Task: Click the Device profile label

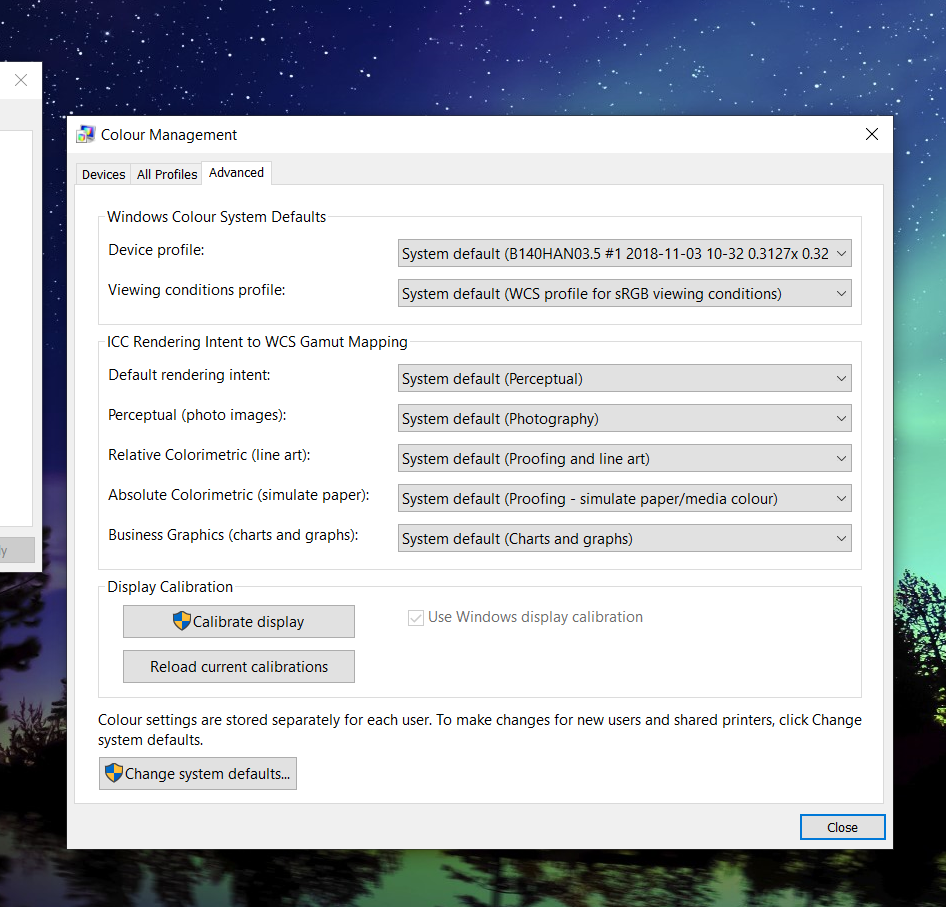Action: 156,250
